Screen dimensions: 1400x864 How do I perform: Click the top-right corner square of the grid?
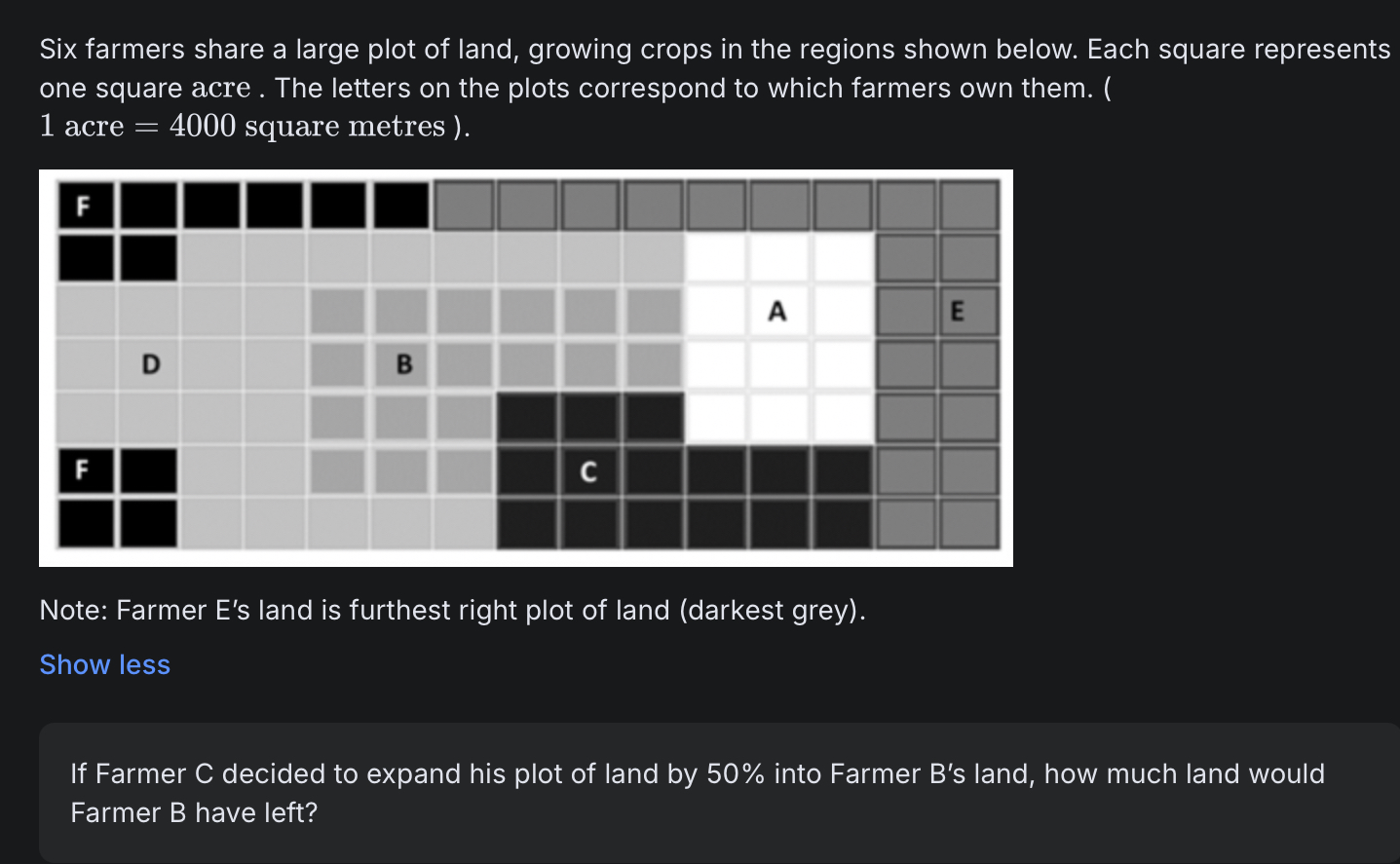tap(968, 206)
